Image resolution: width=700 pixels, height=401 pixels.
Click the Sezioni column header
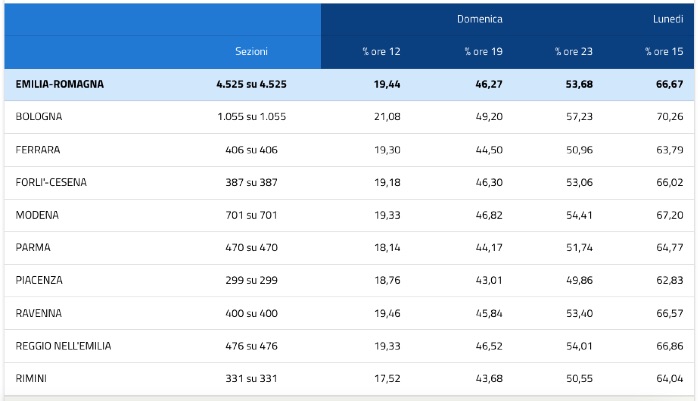point(251,51)
